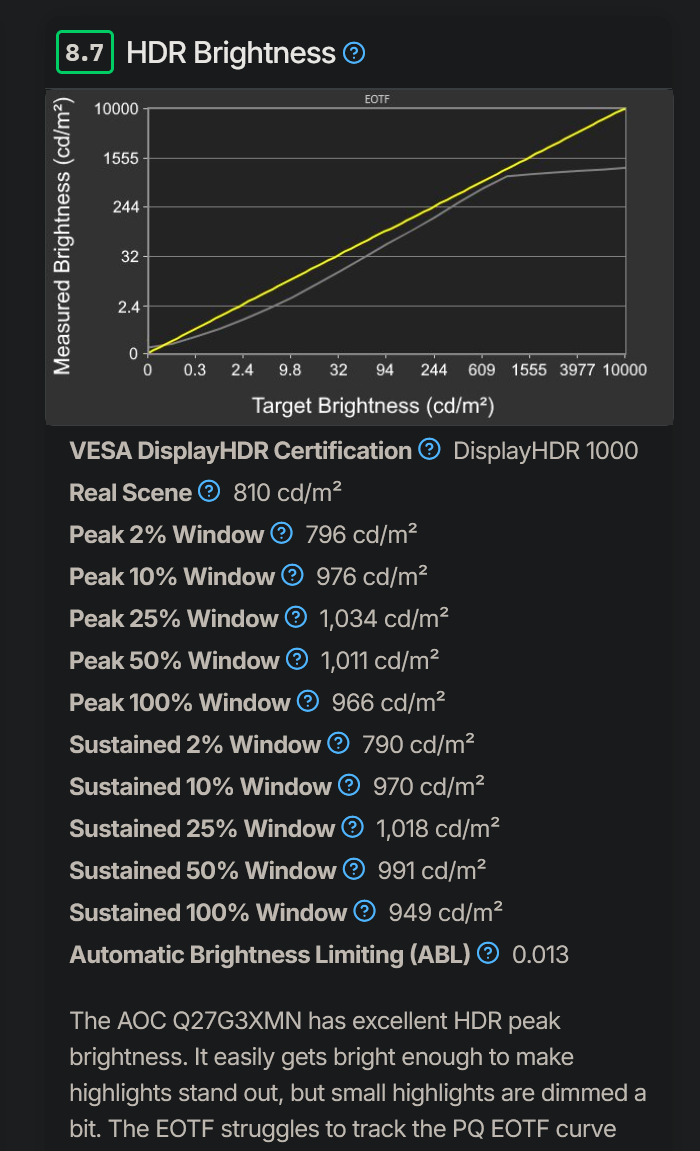Viewport: 700px width, 1151px height.
Task: Open the HDR Brightness help tooltip icon
Action: pos(353,53)
